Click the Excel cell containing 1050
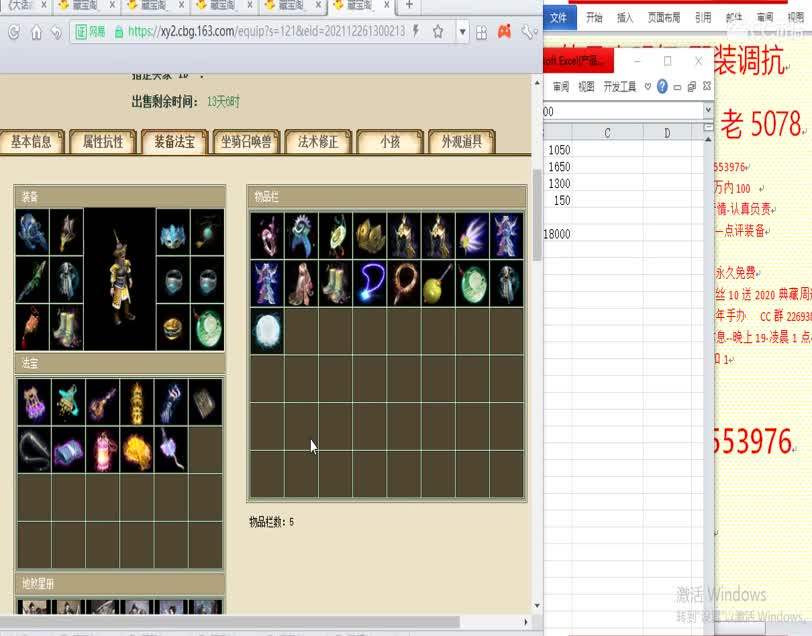This screenshot has width=812, height=636. [x=557, y=150]
